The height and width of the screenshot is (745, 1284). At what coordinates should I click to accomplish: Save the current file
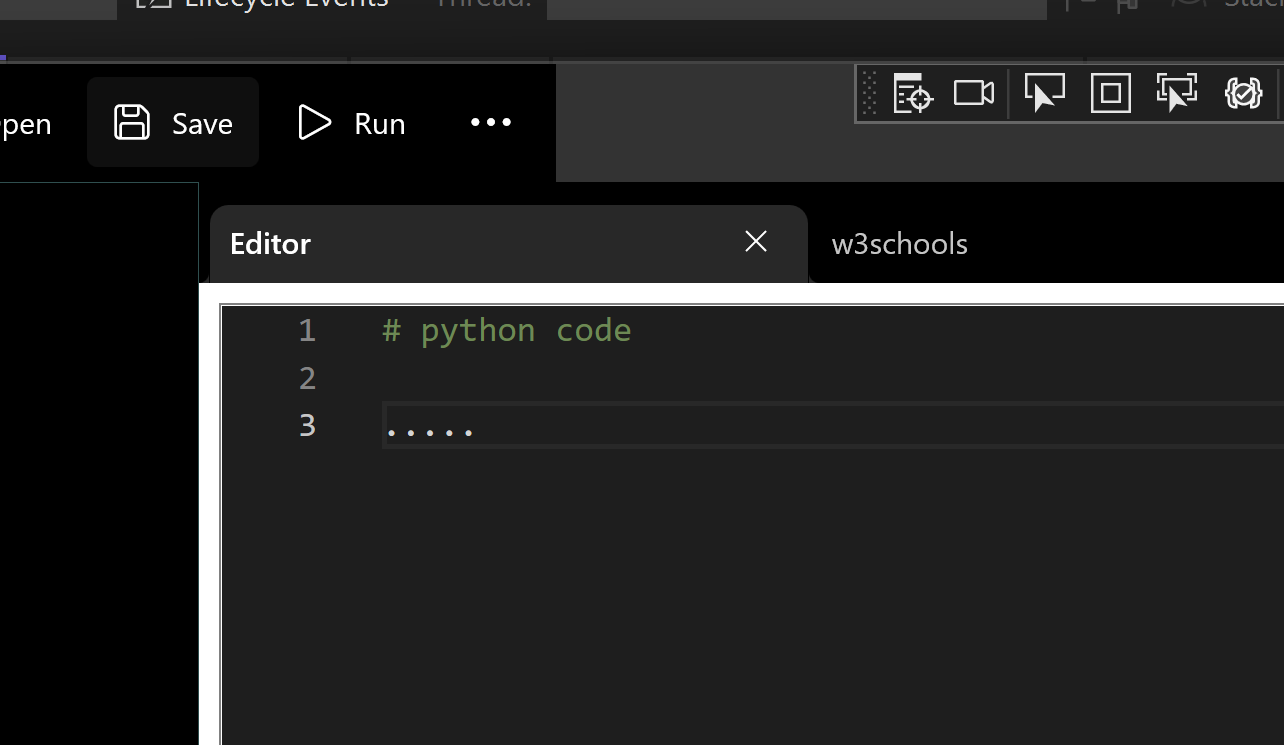172,122
